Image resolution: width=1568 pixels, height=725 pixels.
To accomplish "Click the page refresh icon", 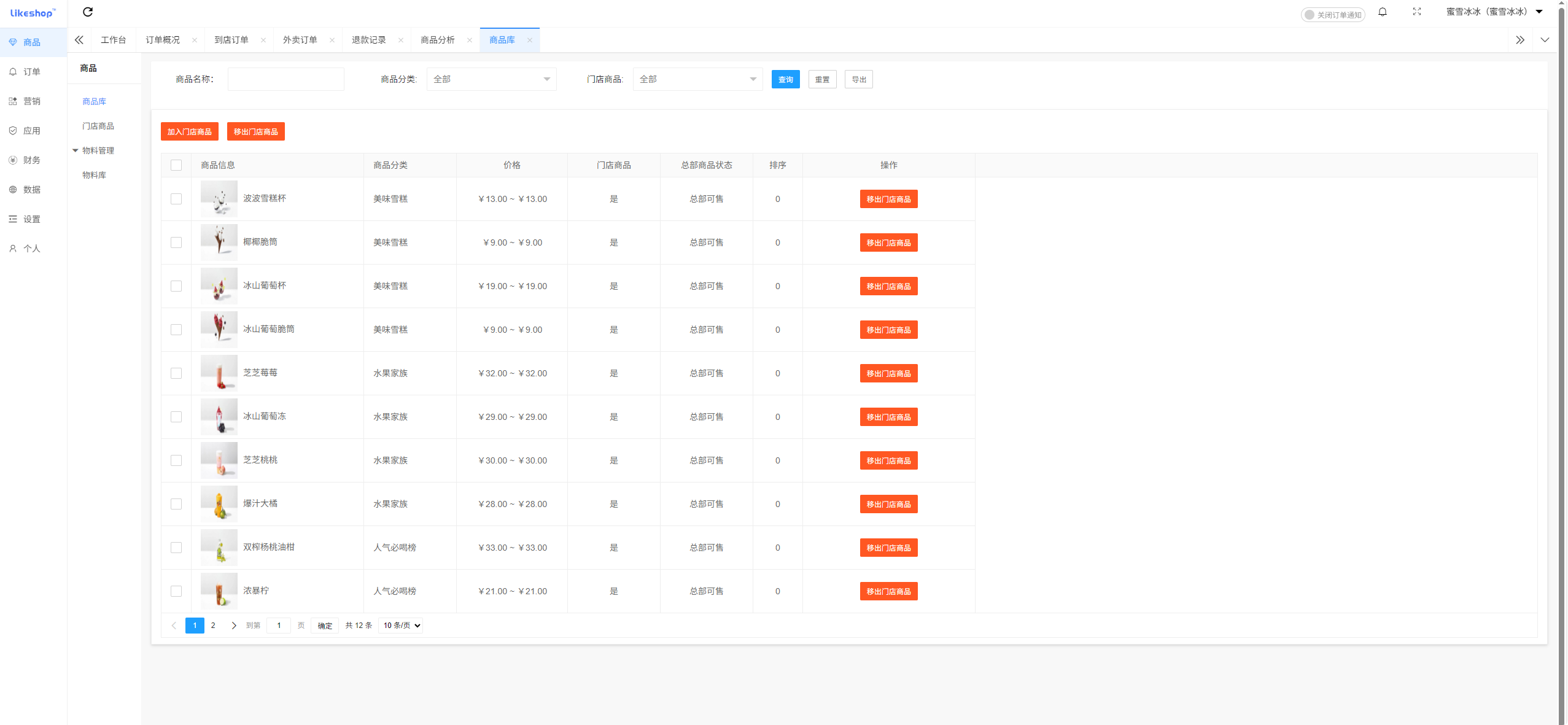I will coord(88,12).
